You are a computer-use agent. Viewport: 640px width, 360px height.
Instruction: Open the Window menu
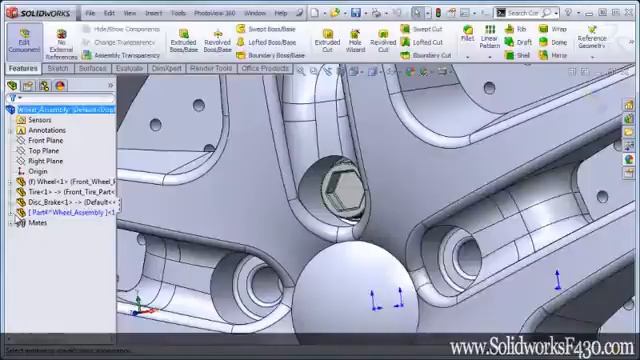click(255, 13)
